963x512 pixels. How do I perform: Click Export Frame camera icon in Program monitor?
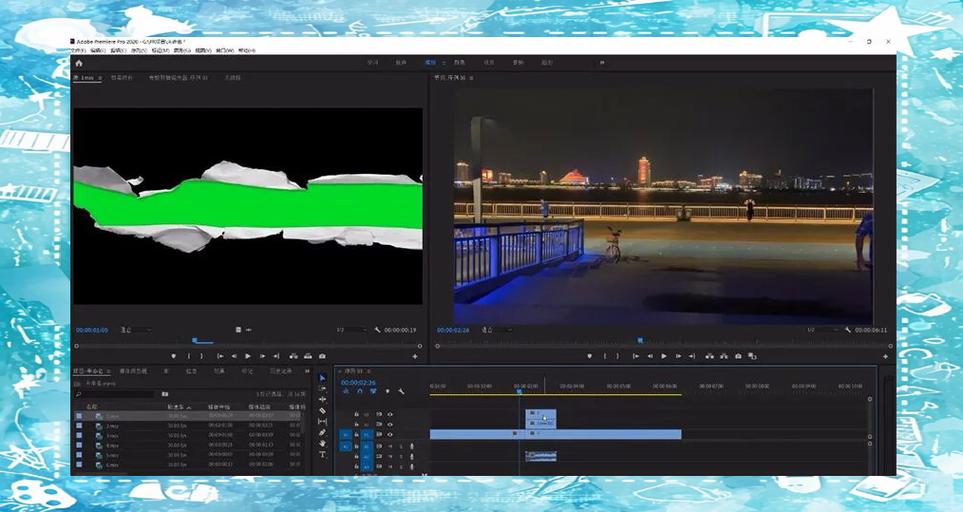tap(738, 356)
